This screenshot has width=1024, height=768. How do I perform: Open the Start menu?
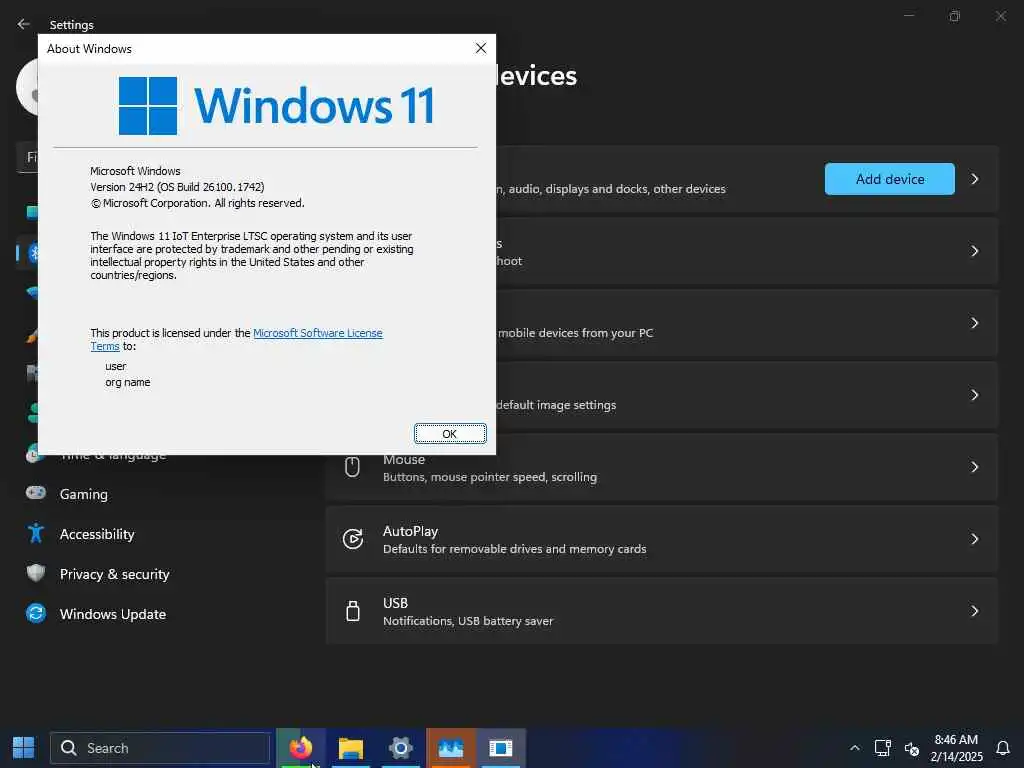(x=24, y=748)
